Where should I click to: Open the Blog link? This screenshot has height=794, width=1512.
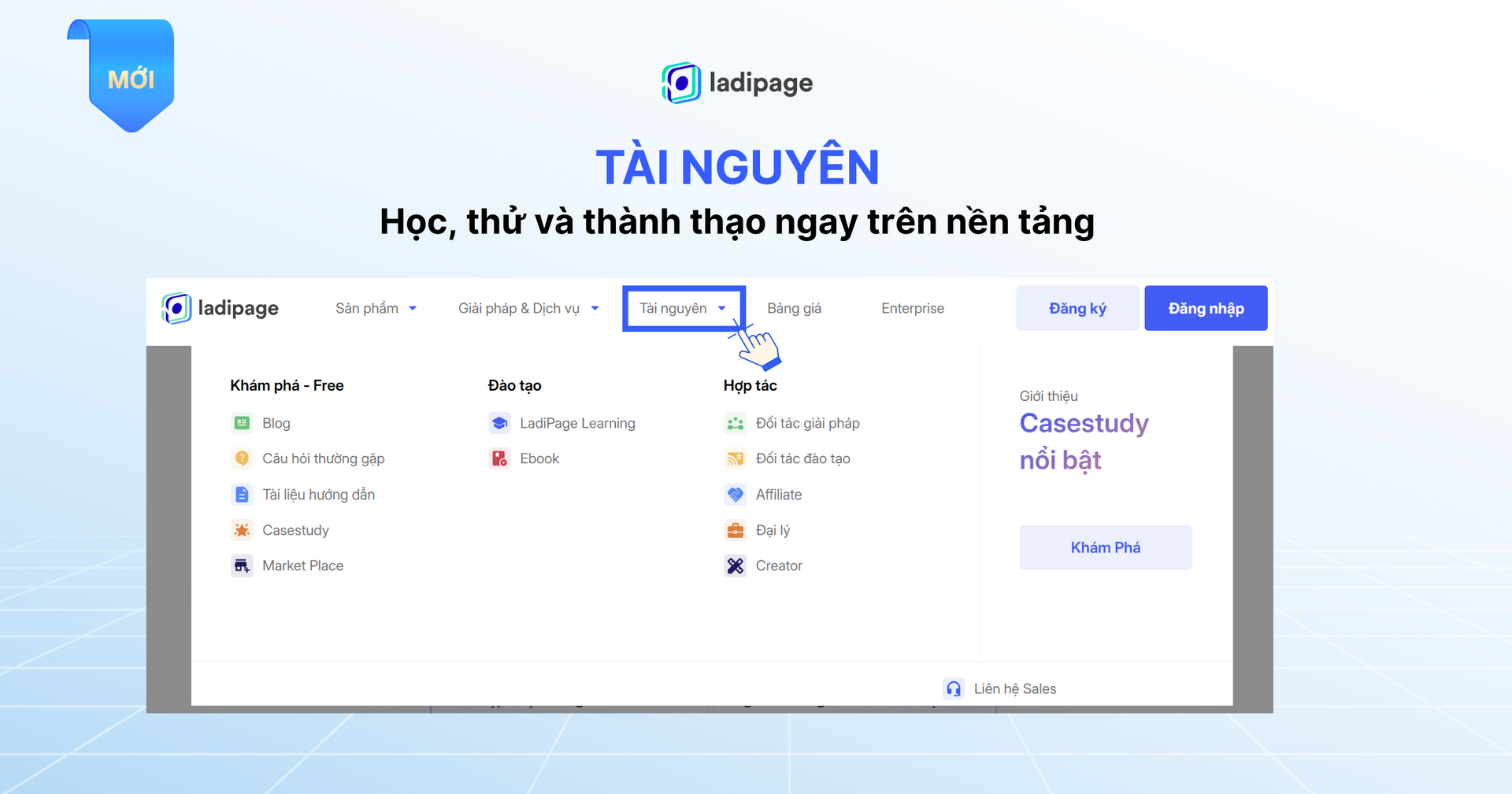coord(276,423)
